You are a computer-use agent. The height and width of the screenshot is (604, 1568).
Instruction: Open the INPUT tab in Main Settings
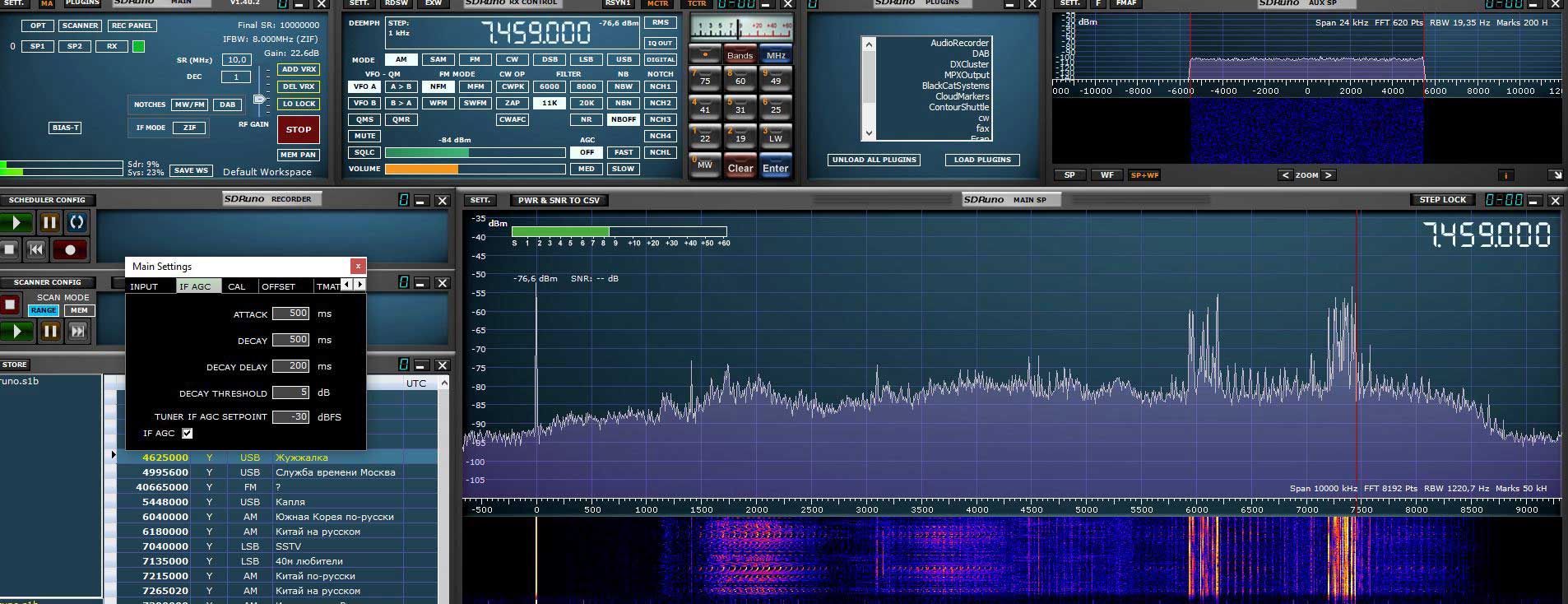(144, 286)
